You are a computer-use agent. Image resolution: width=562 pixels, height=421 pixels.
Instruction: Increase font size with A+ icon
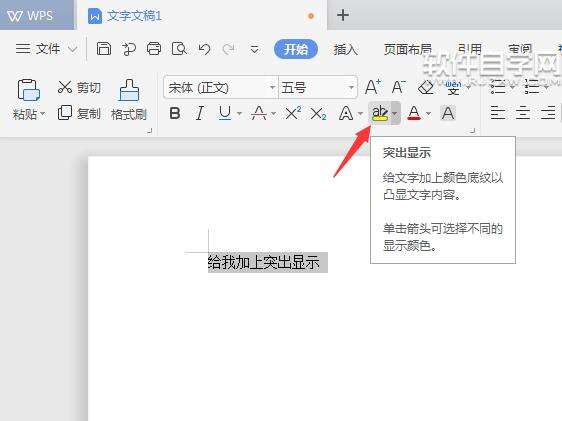[x=373, y=87]
